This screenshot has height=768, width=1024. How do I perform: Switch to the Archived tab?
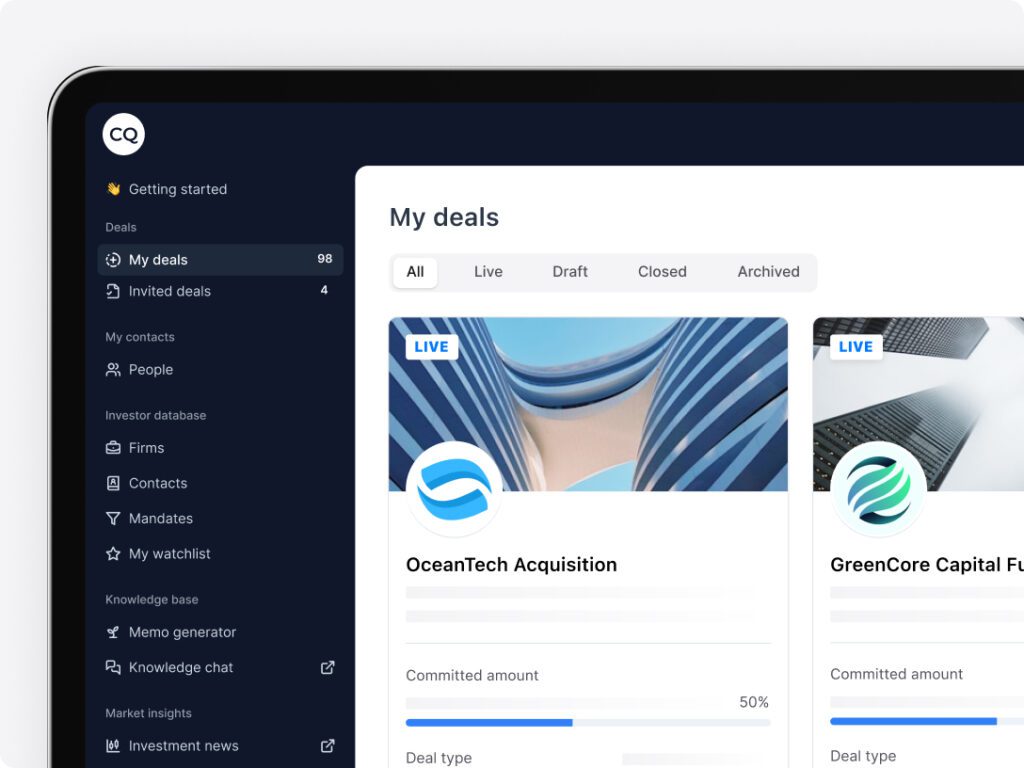coord(768,272)
